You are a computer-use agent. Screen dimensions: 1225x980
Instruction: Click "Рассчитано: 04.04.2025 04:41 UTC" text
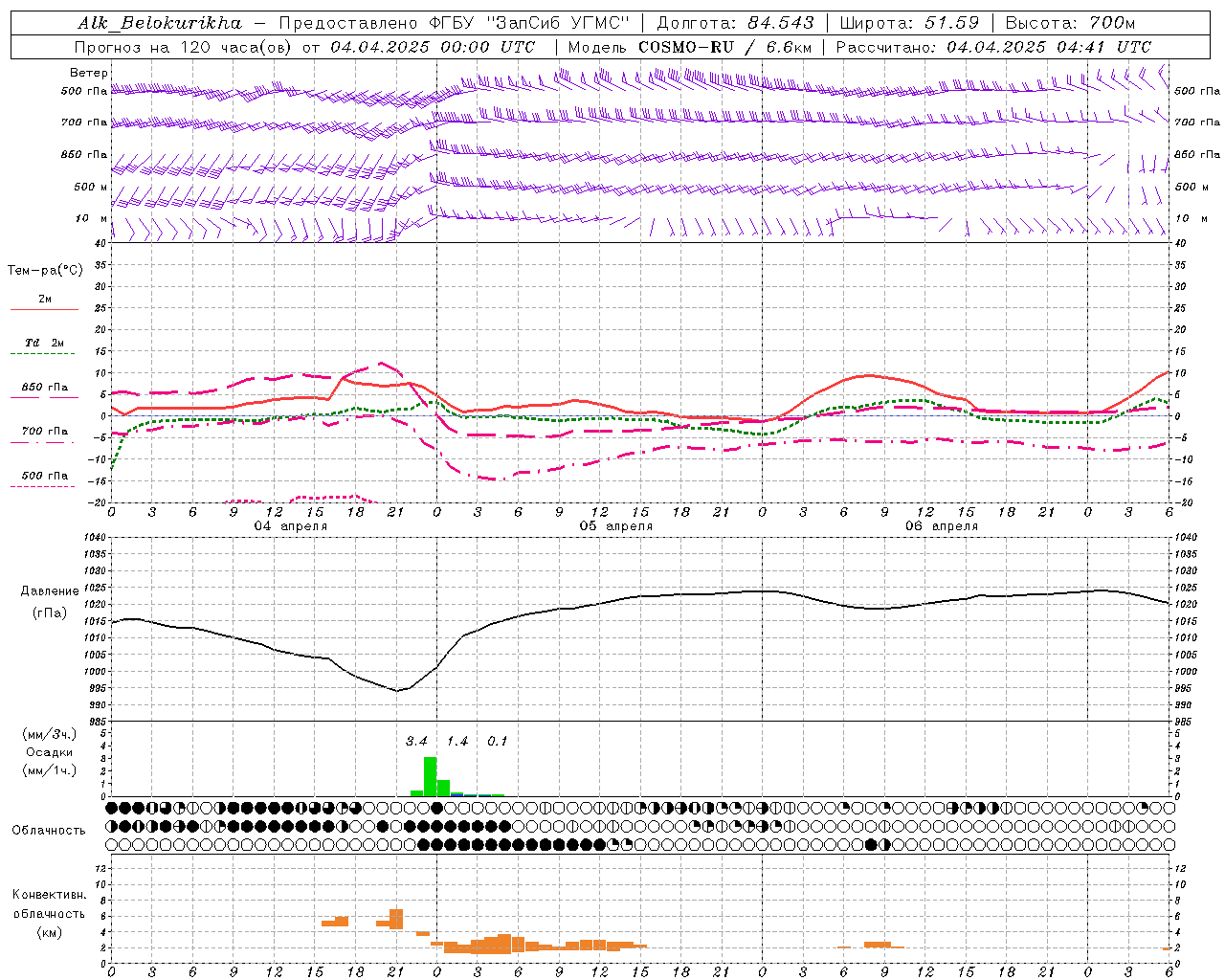coord(993,47)
